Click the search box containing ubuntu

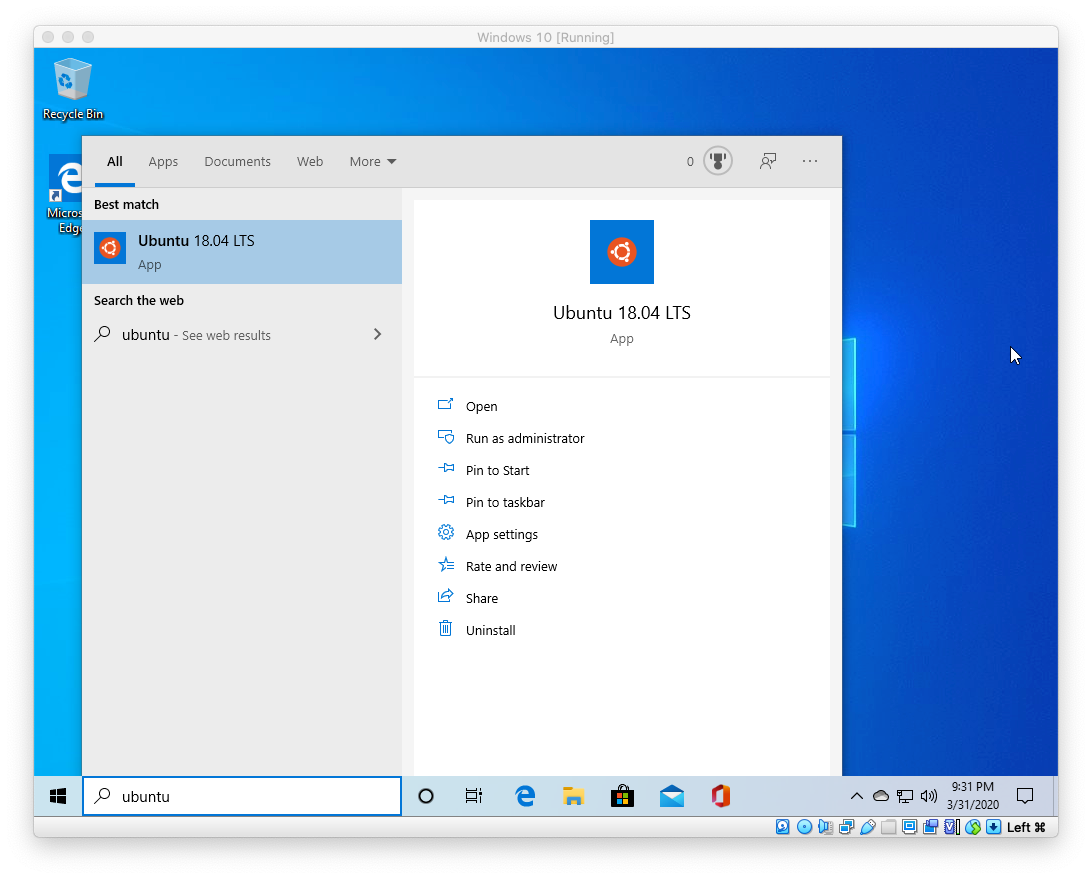click(x=242, y=796)
